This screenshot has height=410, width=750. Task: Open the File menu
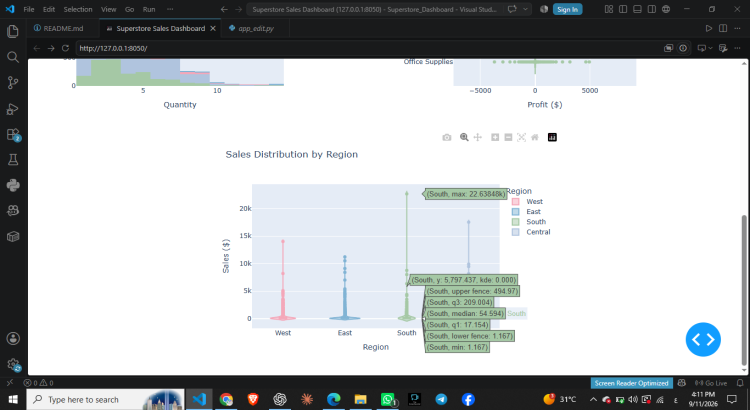click(29, 9)
